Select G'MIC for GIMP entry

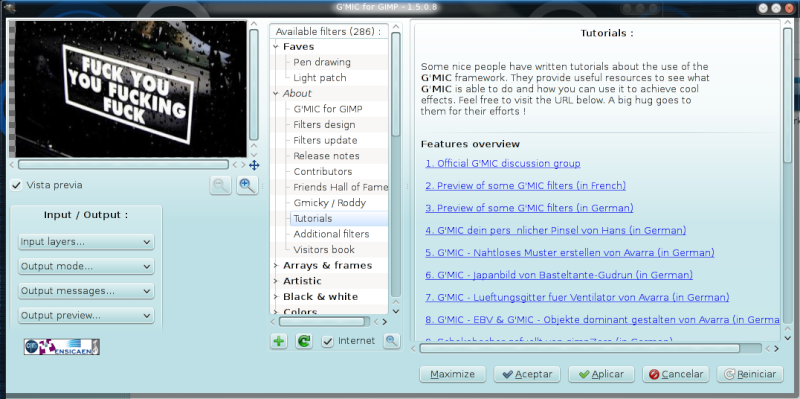pyautogui.click(x=328, y=109)
